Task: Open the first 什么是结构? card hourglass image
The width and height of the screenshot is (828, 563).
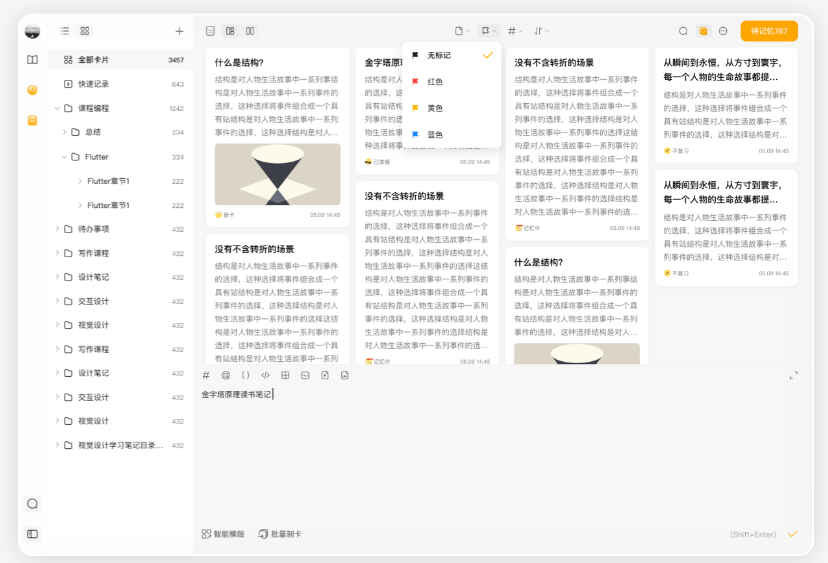Action: pos(277,174)
